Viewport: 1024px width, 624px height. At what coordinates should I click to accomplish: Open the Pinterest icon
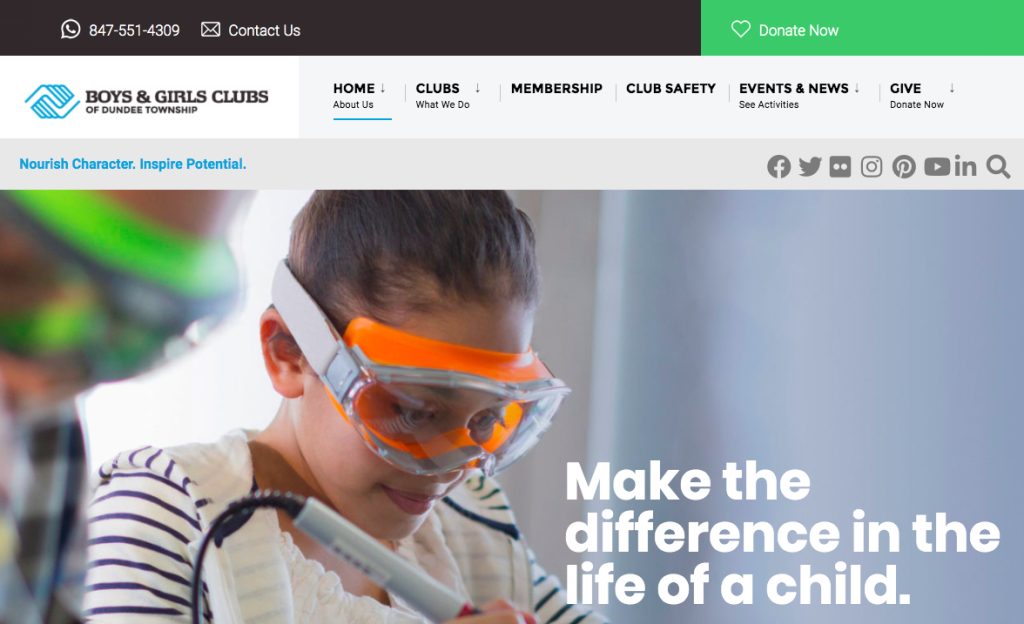point(904,166)
